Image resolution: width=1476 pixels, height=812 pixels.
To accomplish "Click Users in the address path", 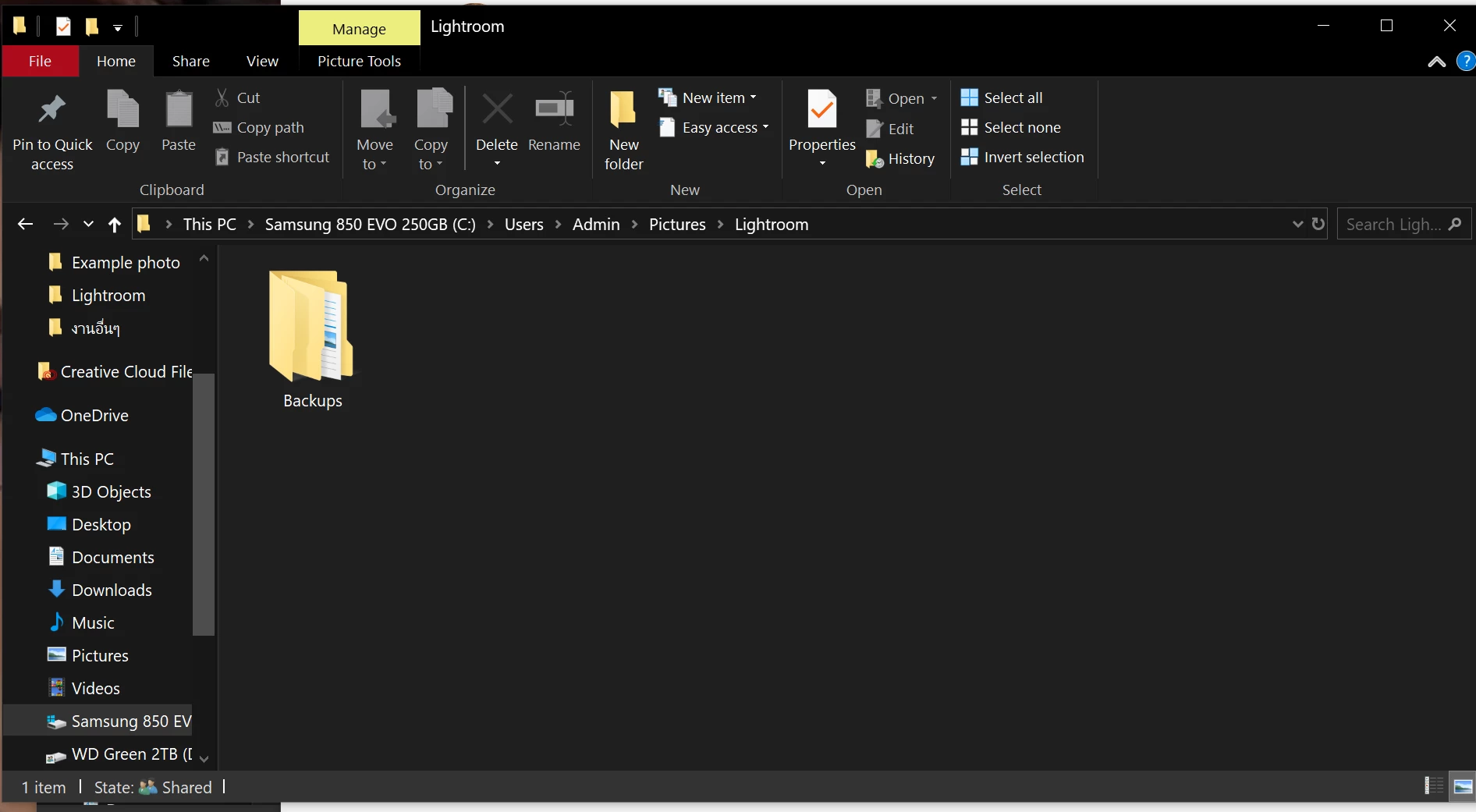I will (x=523, y=225).
